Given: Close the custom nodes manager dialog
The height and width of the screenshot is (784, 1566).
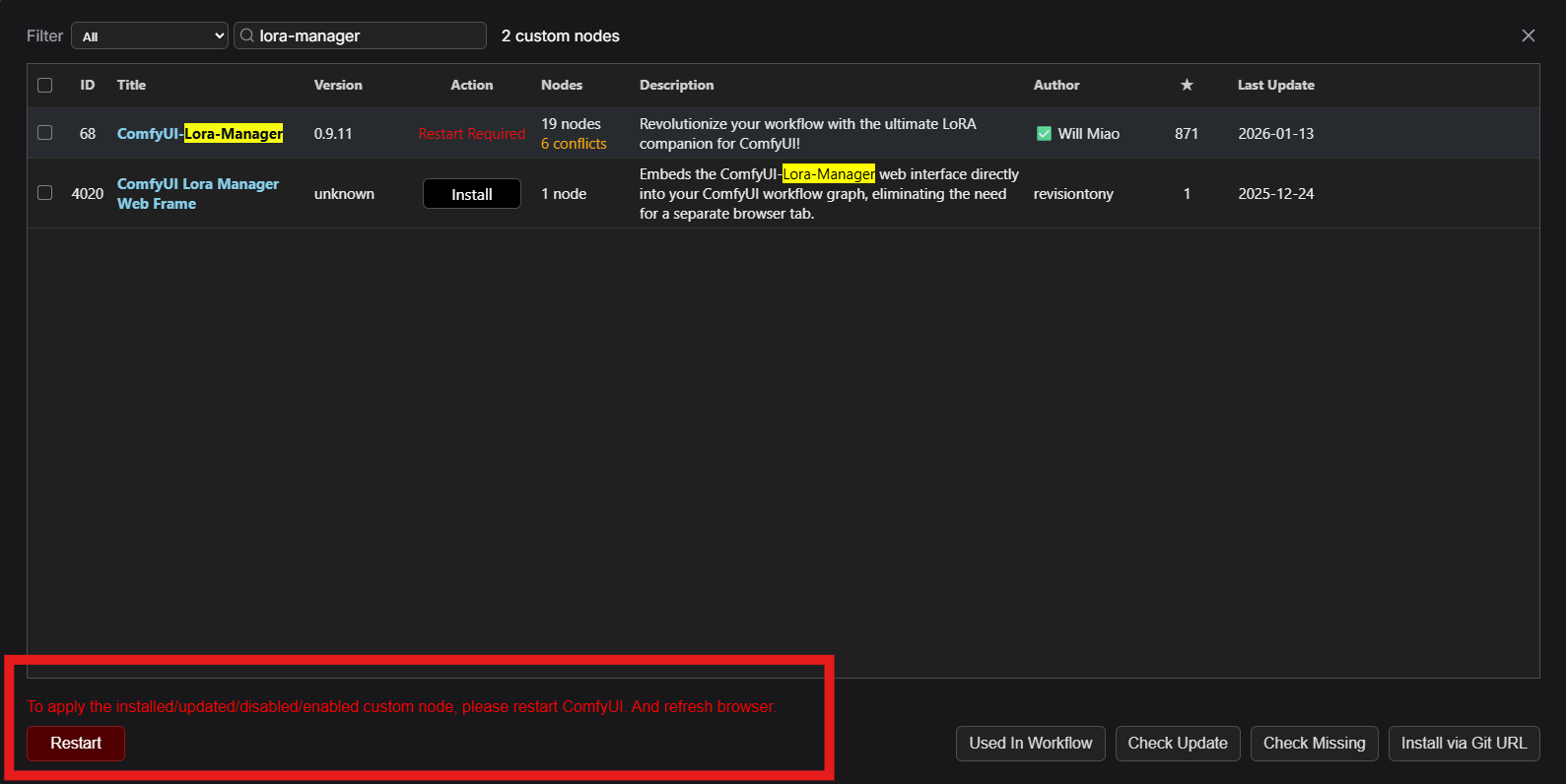Looking at the screenshot, I should [x=1529, y=35].
